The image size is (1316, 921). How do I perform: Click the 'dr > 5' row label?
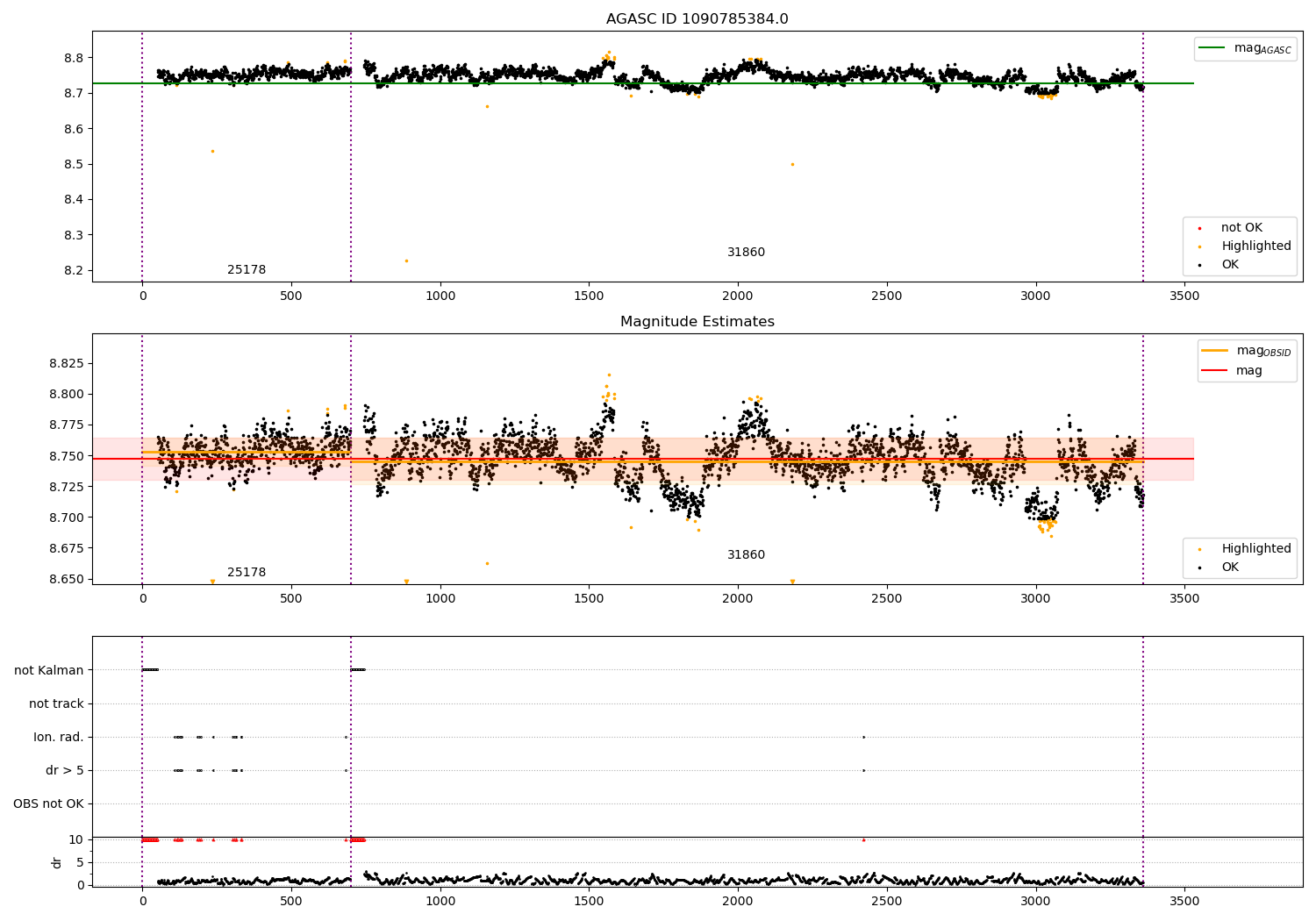point(65,770)
